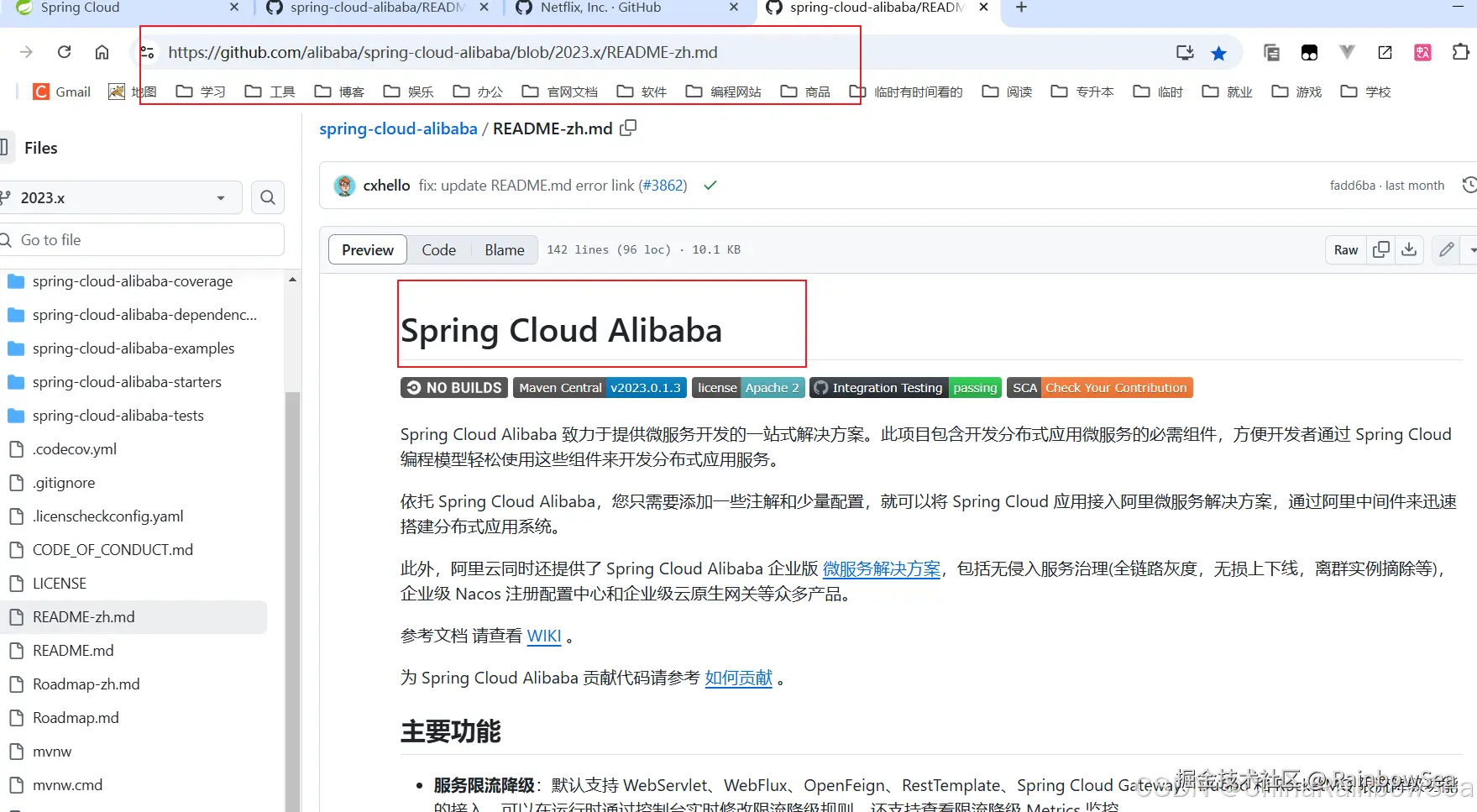The height and width of the screenshot is (812, 1477).
Task: Install app icon in address bar
Action: [1185, 53]
